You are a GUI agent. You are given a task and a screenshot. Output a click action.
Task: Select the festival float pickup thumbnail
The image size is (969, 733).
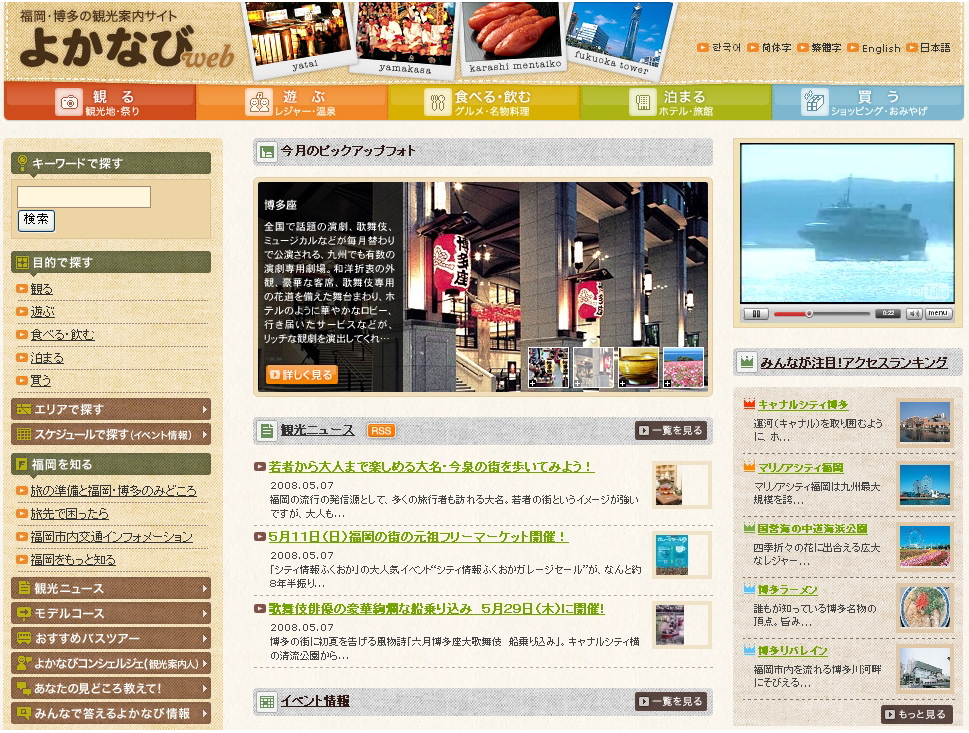(x=549, y=367)
